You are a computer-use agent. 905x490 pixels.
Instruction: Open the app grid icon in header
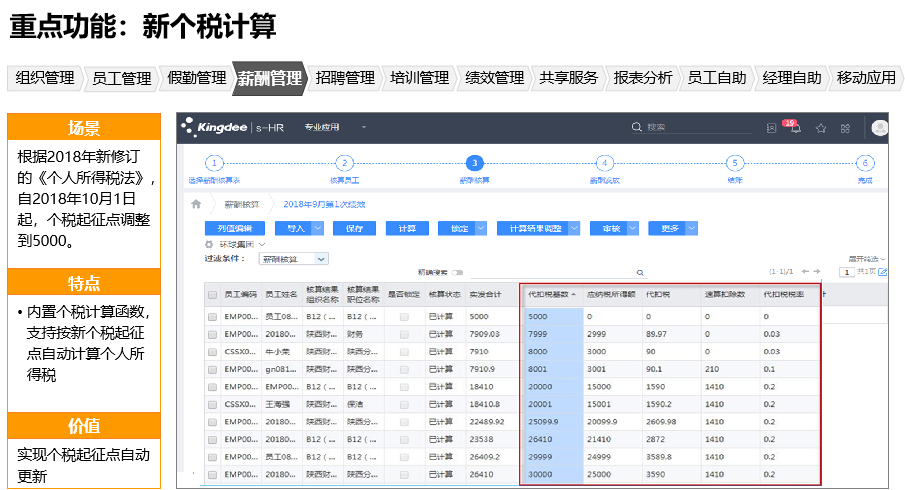[x=846, y=128]
